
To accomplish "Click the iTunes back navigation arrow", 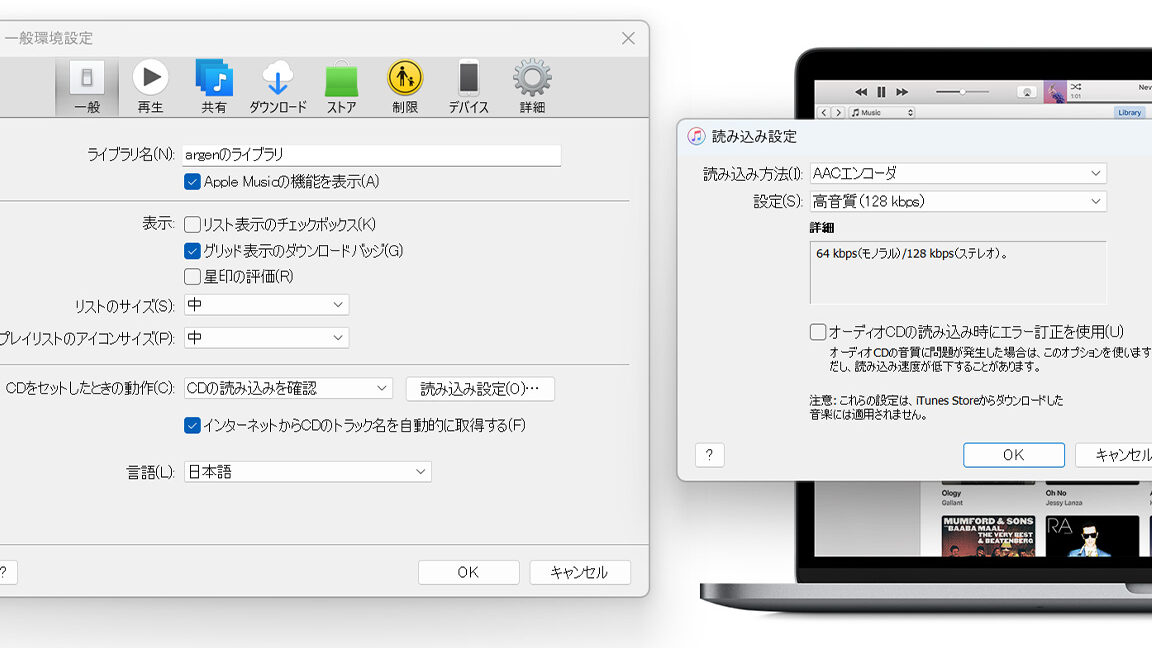I will 824,112.
